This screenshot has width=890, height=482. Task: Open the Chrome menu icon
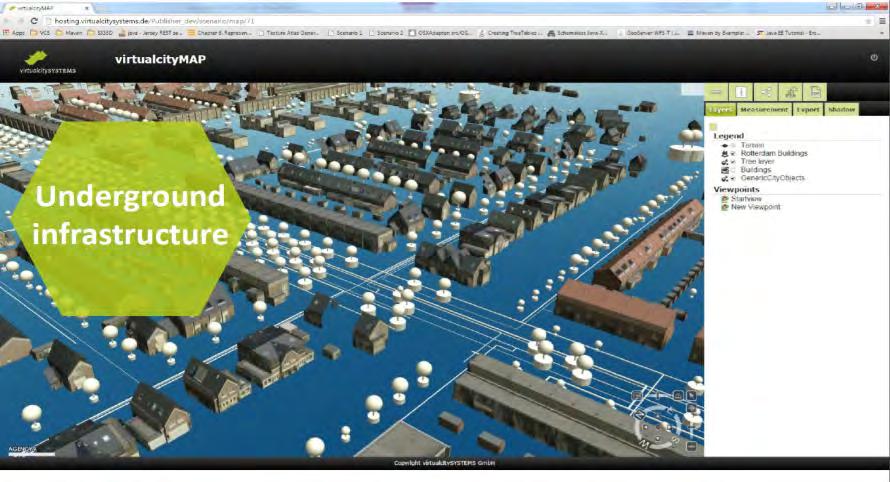881,21
